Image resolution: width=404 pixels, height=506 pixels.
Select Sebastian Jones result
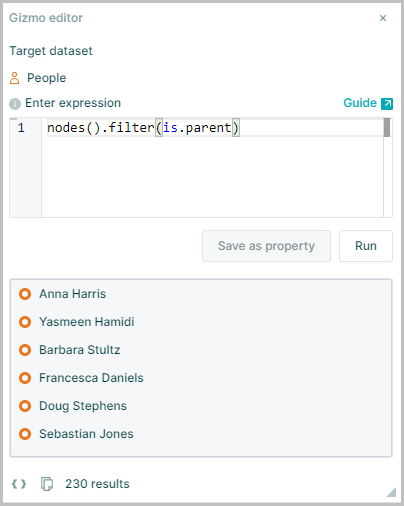point(86,434)
